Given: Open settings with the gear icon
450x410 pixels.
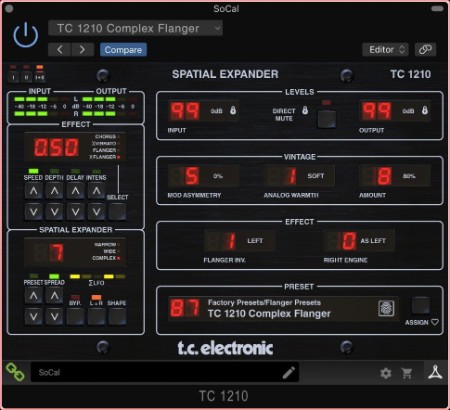Looking at the screenshot, I should [x=386, y=373].
